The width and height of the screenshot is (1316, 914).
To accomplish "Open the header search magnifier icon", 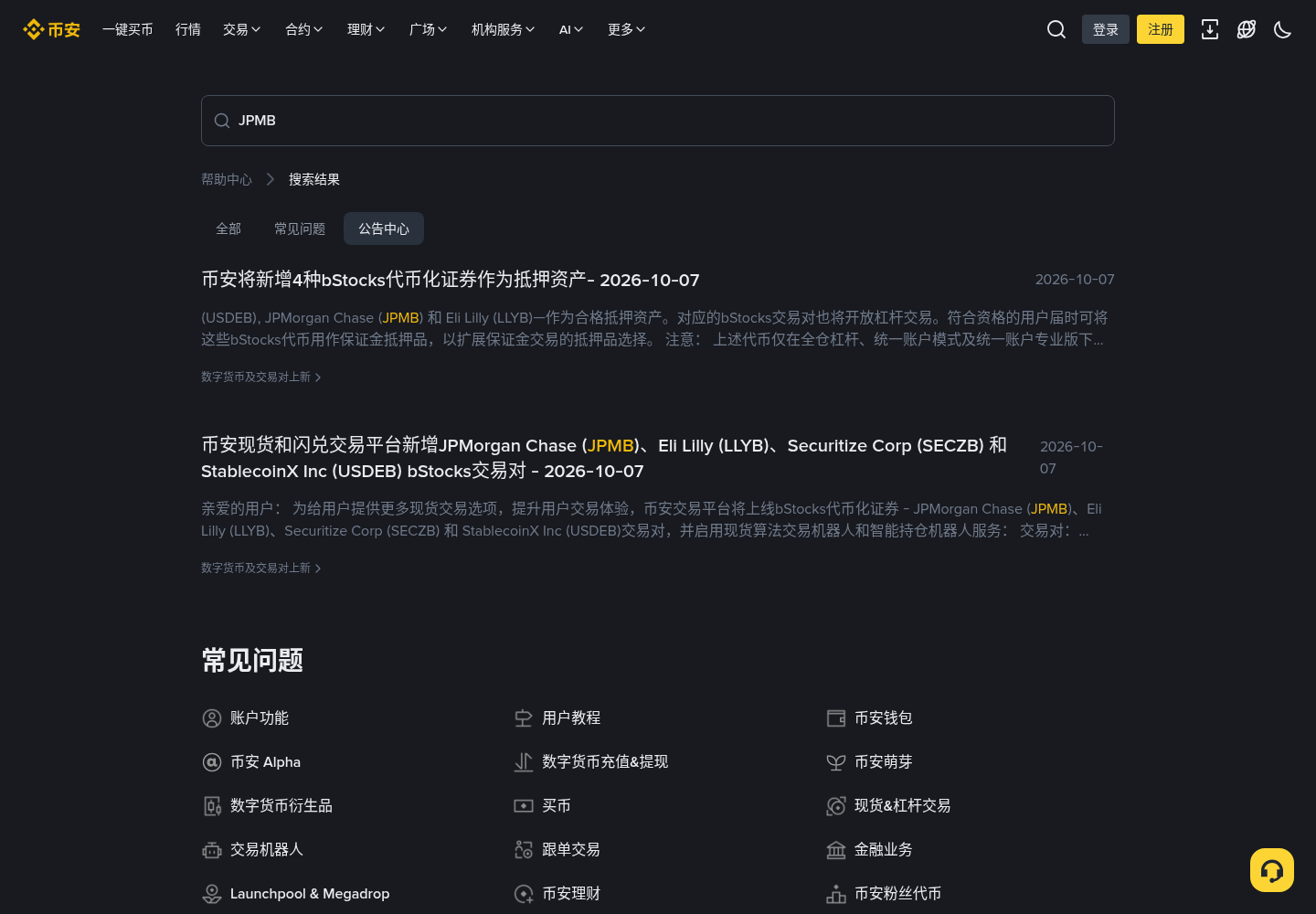I will click(1056, 29).
